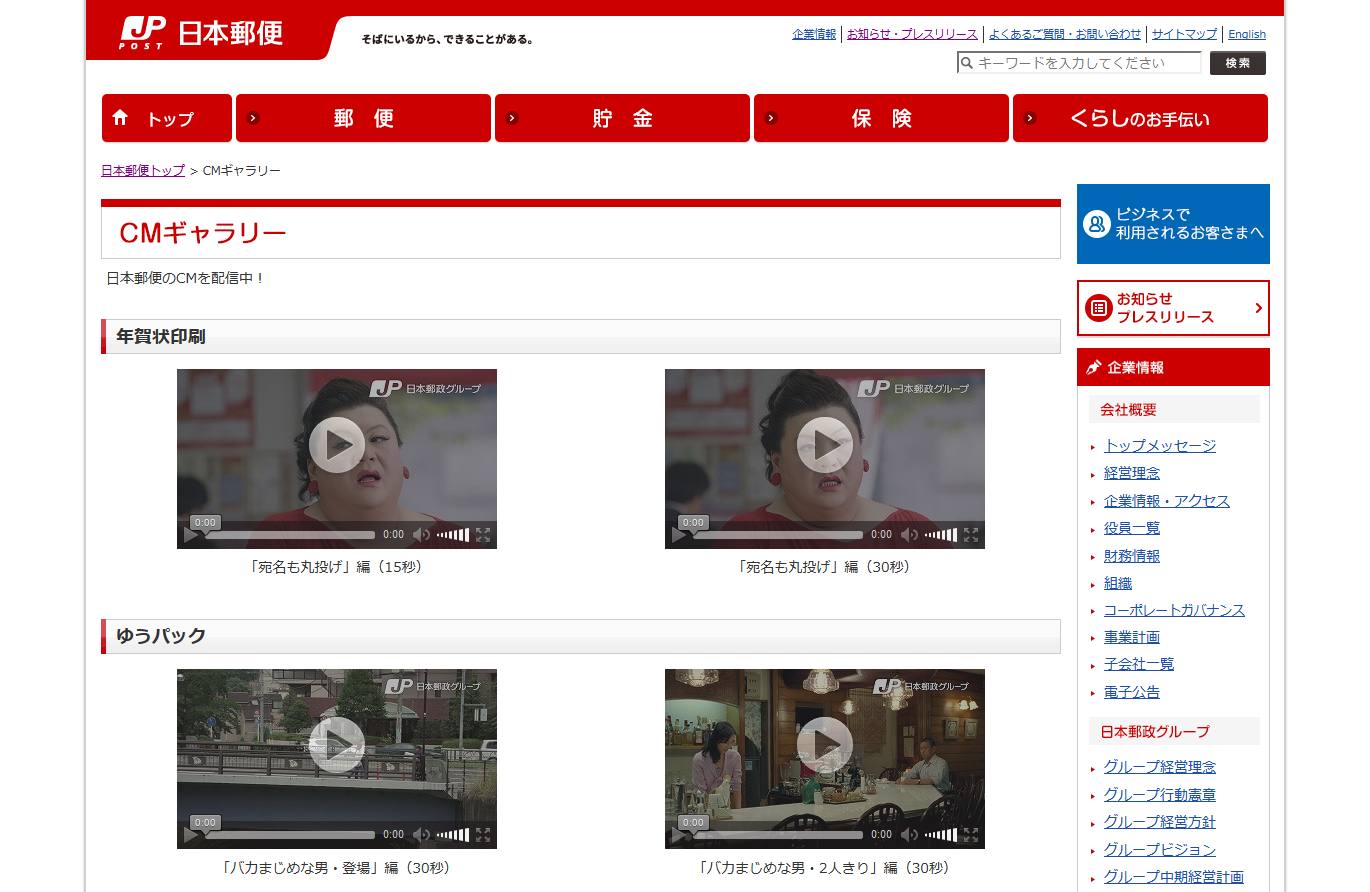Screen dimensions: 1370x892
Task: Open the 電子公告 sidebar link
Action: [1132, 692]
